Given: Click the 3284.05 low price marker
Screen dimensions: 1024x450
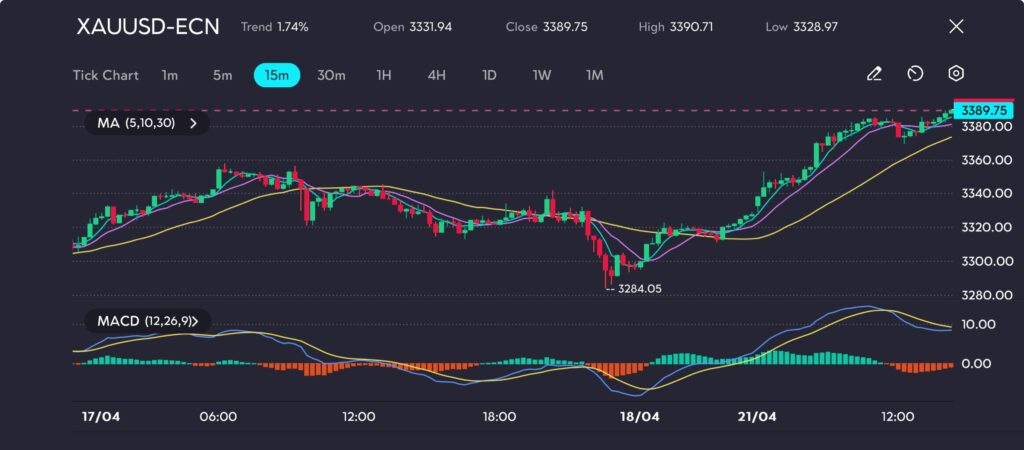Looking at the screenshot, I should [639, 288].
